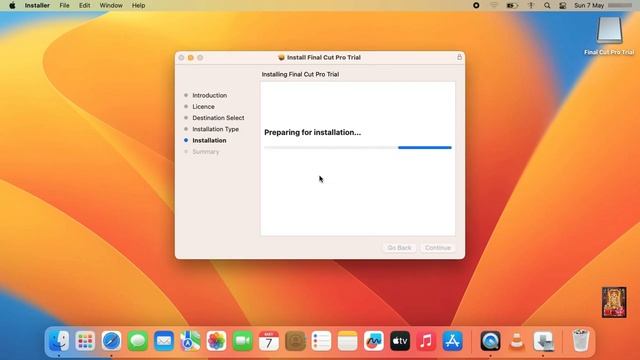Open the Edit menu
The image size is (640, 360).
[x=84, y=5]
